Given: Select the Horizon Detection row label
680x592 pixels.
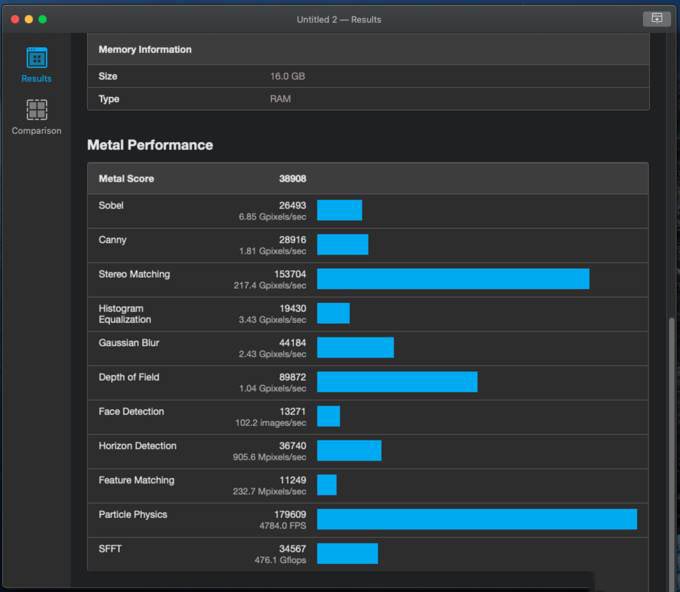Looking at the screenshot, I should (137, 446).
